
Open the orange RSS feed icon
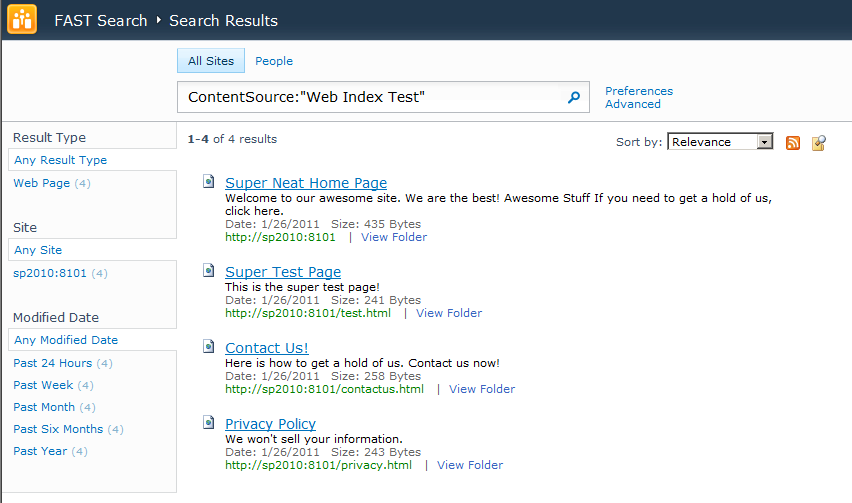[793, 142]
